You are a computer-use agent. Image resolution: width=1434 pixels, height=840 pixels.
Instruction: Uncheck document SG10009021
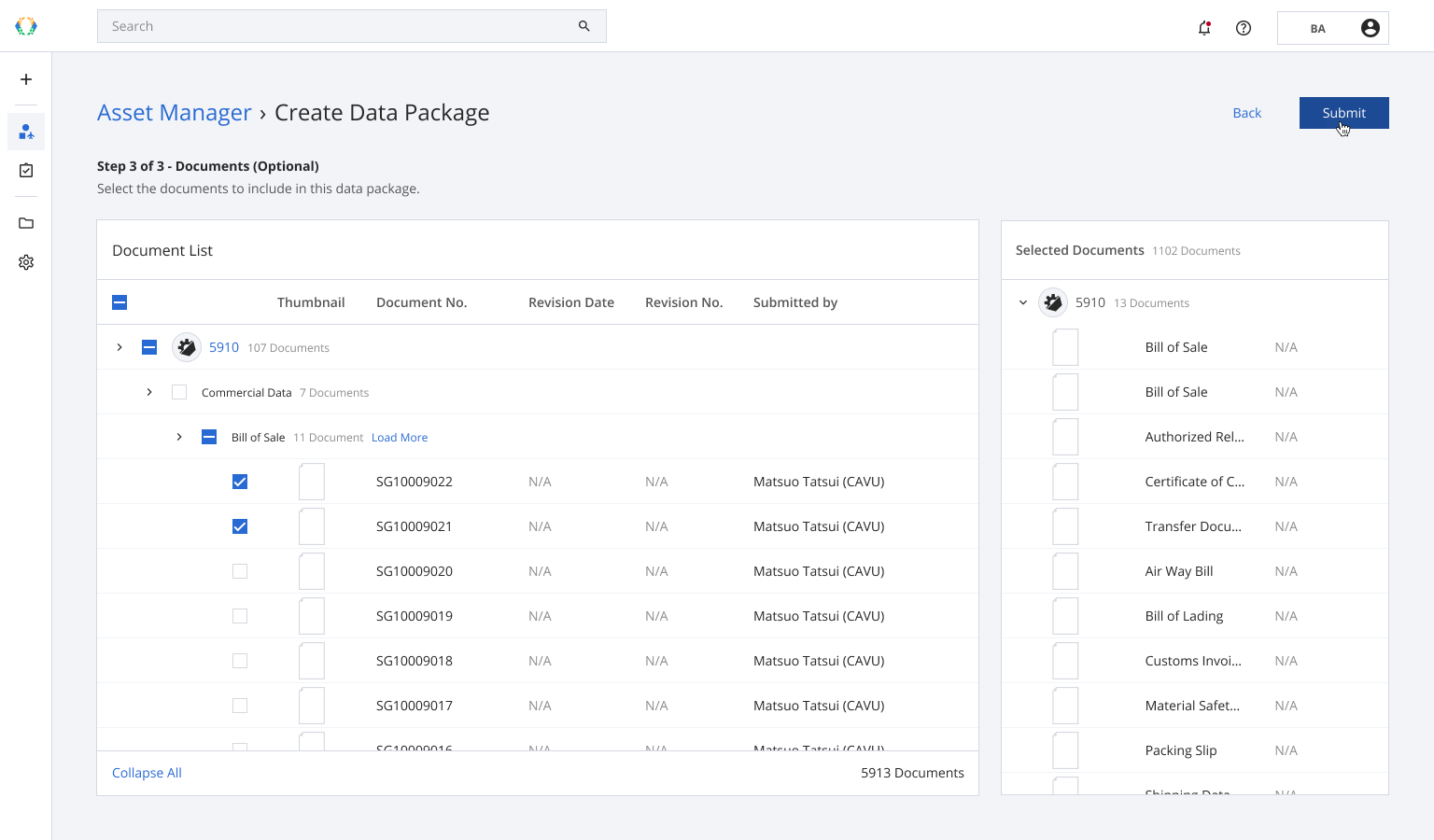240,526
